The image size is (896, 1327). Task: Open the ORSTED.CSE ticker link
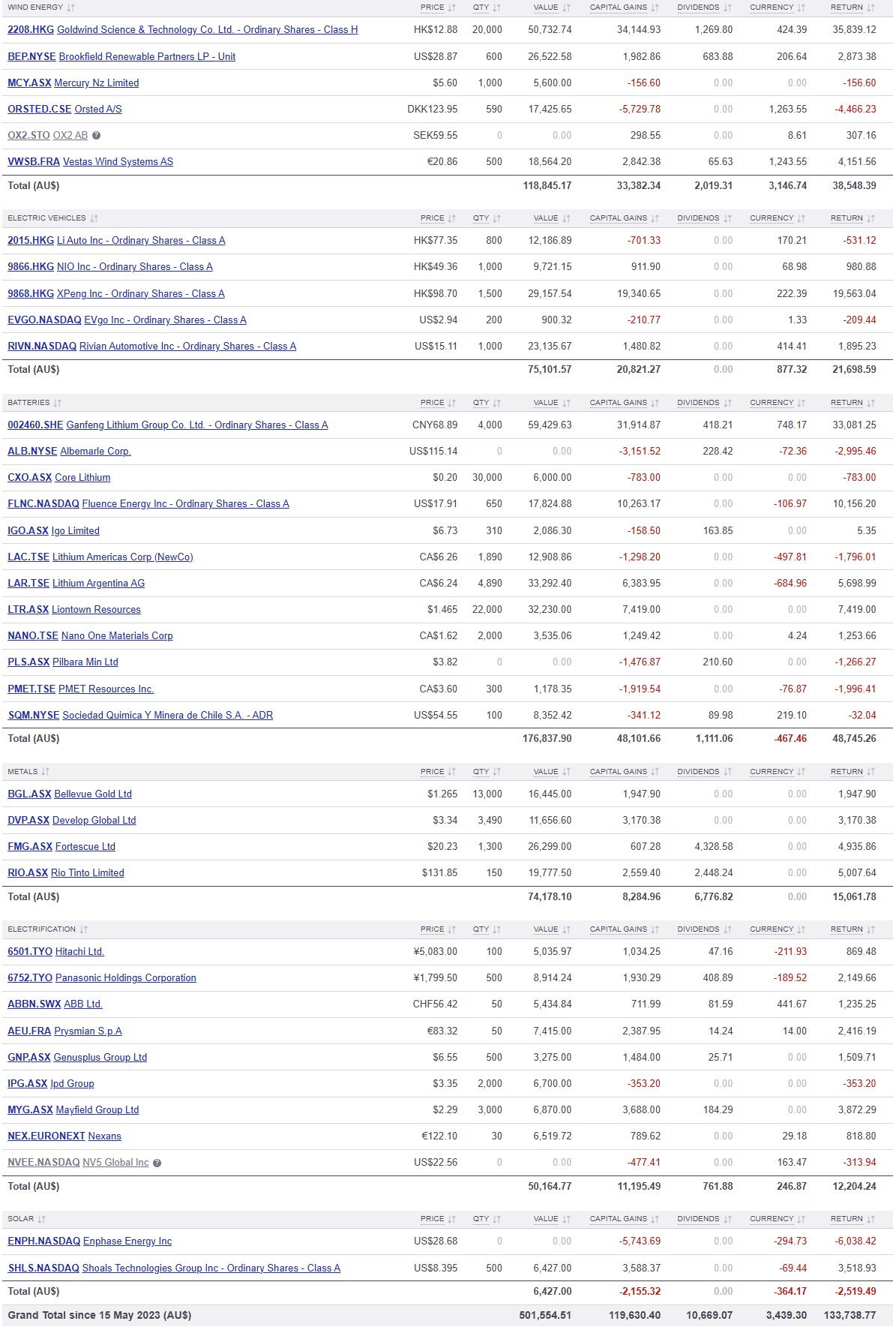(39, 110)
